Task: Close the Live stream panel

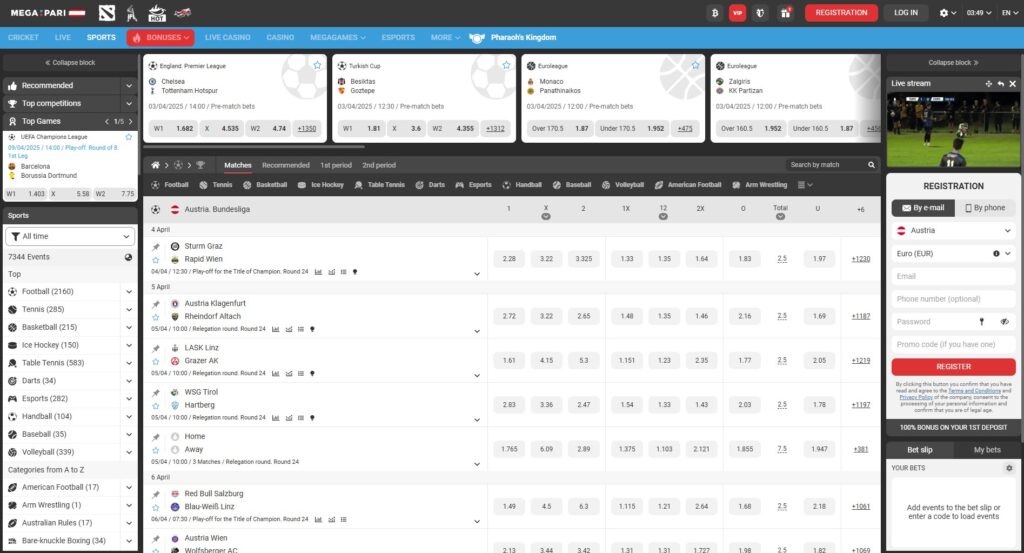Action: pyautogui.click(x=1012, y=84)
